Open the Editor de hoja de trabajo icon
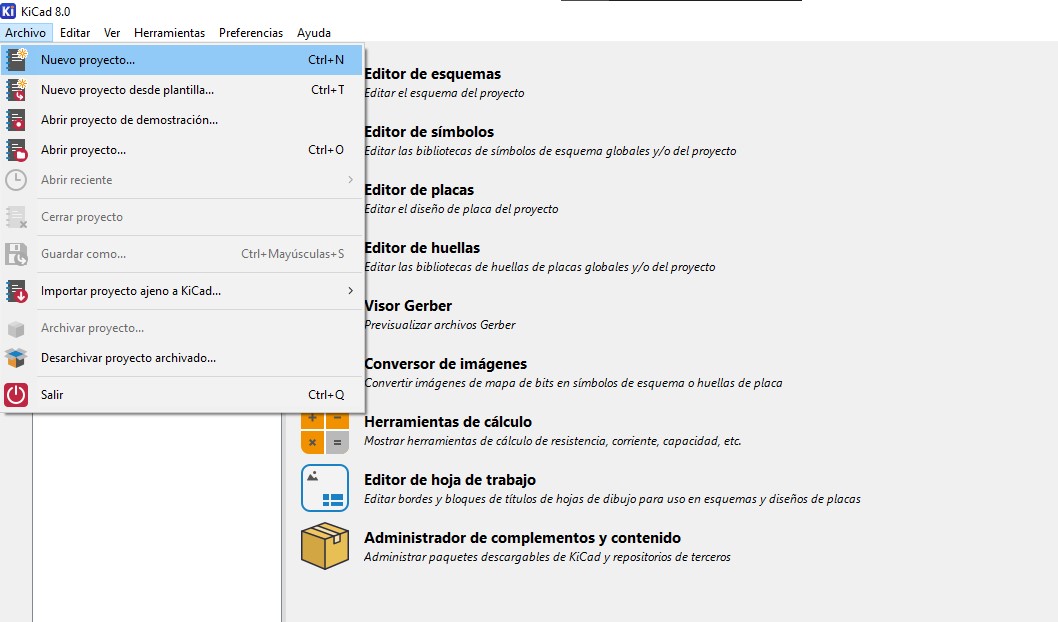This screenshot has height=622, width=1058. [325, 488]
